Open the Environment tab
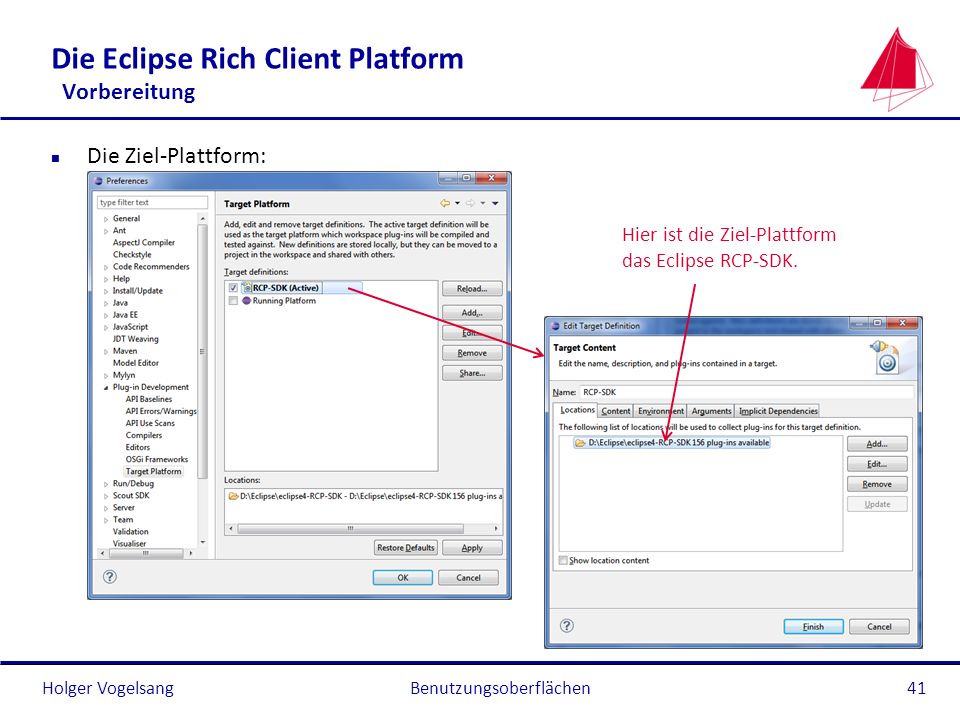This screenshot has width=960, height=720. click(x=660, y=411)
